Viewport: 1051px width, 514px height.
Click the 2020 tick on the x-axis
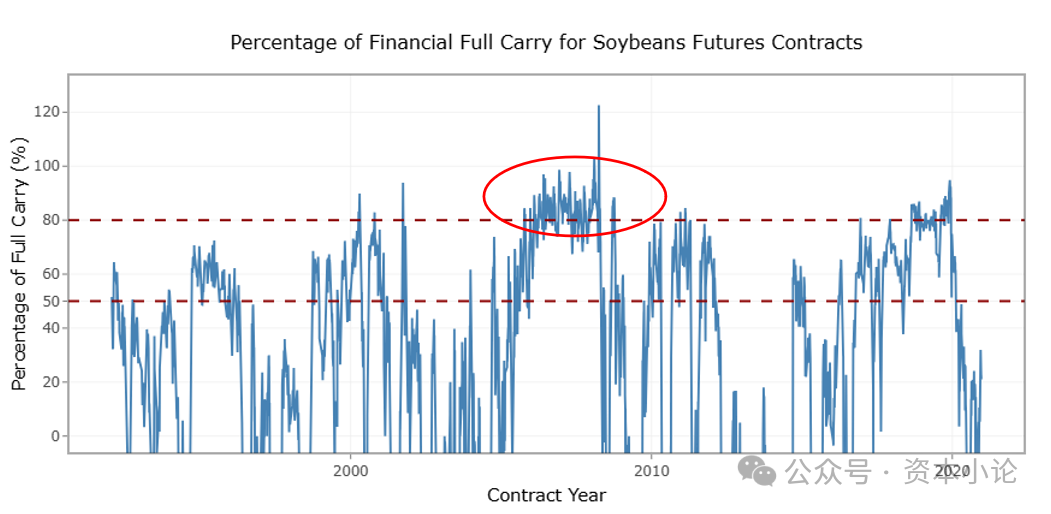(952, 470)
